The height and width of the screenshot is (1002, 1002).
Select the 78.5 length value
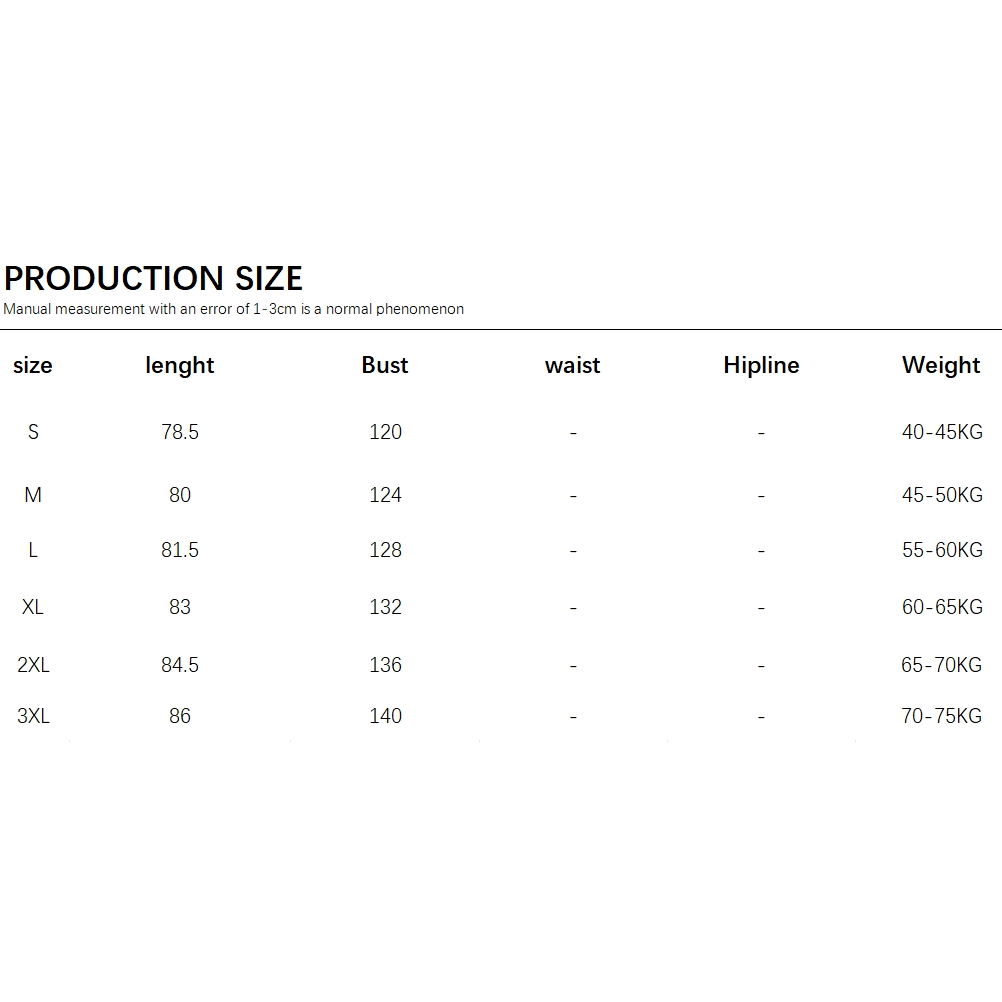pos(180,432)
